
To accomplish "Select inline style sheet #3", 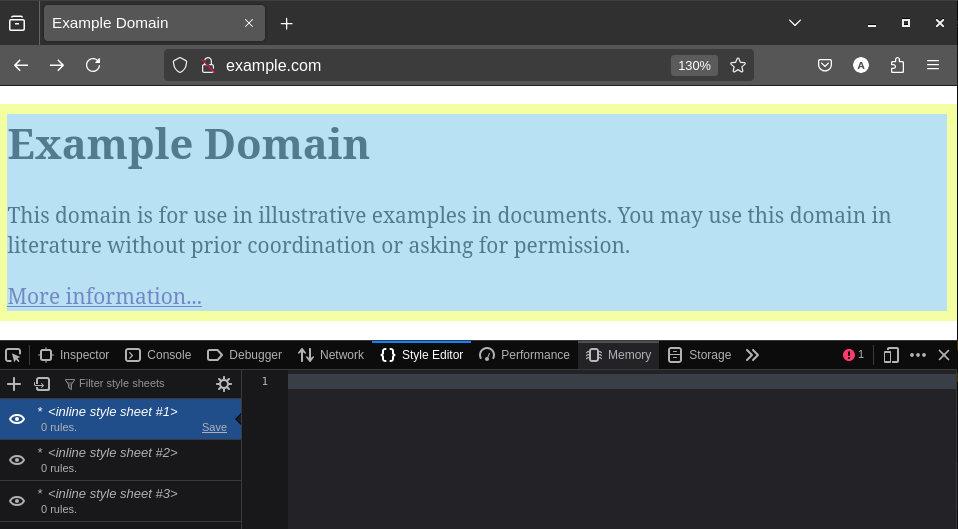I will pos(120,501).
